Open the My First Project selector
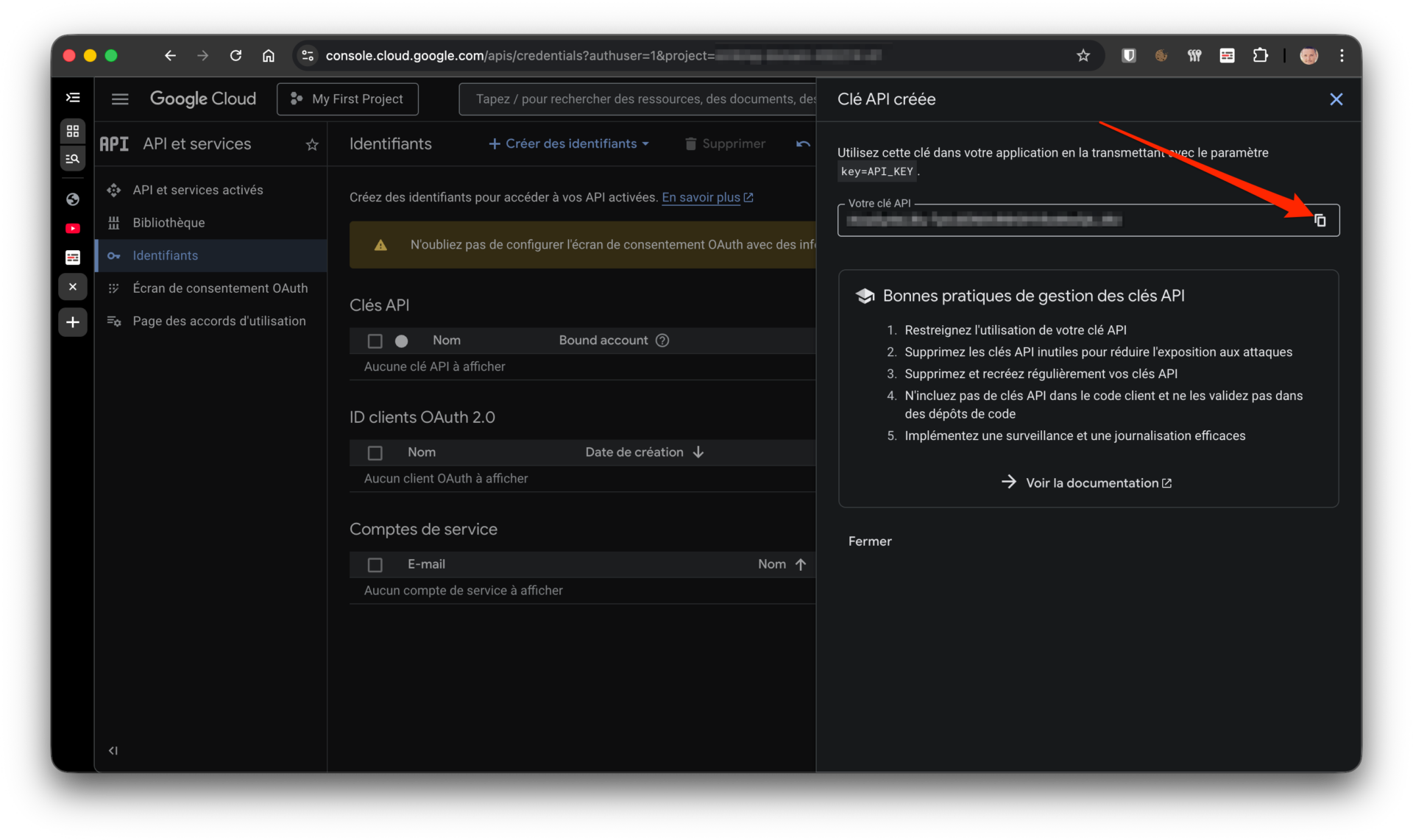The height and width of the screenshot is (840, 1413). (x=347, y=99)
